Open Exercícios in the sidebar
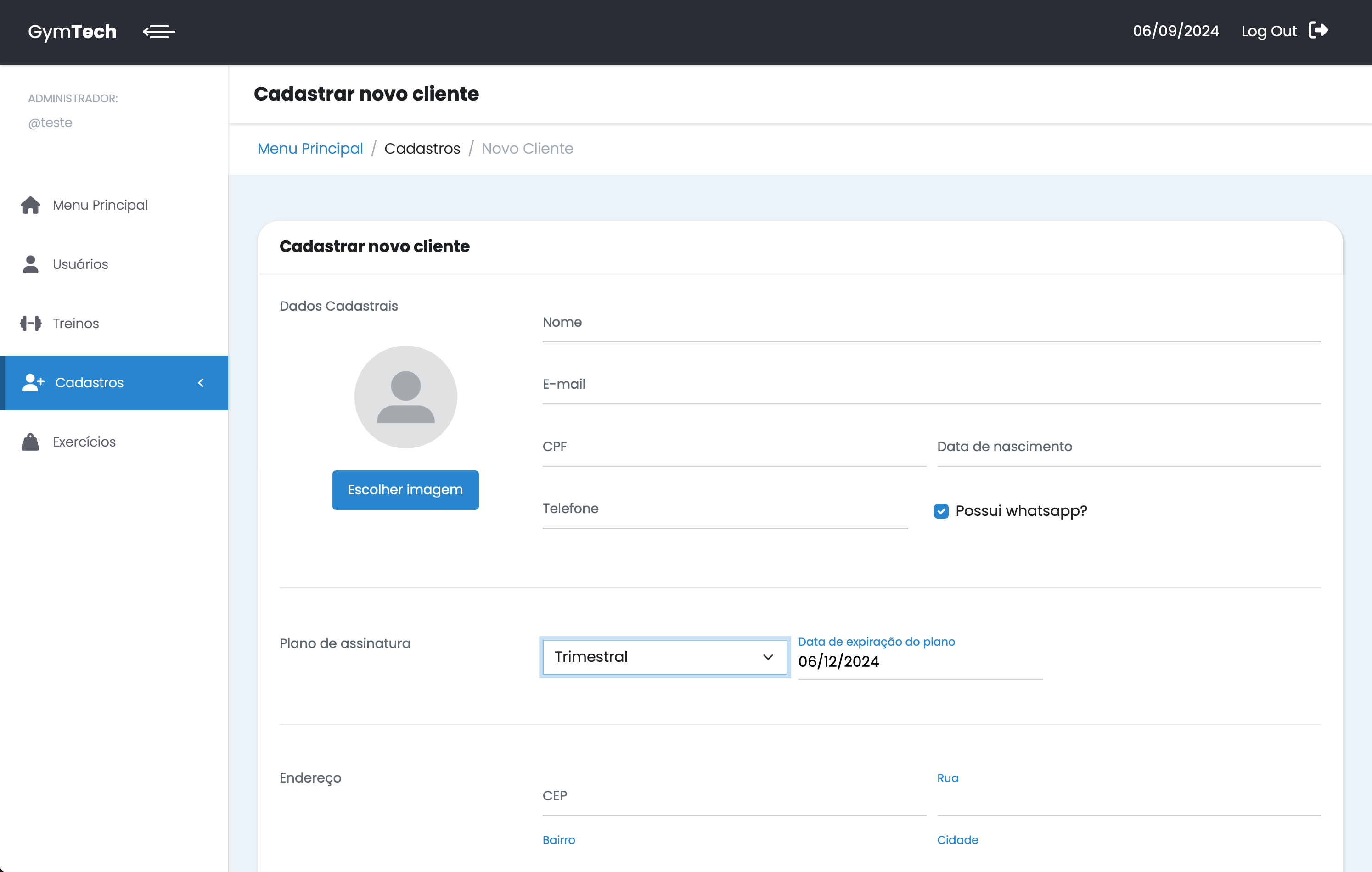The width and height of the screenshot is (1372, 872). pyautogui.click(x=84, y=442)
